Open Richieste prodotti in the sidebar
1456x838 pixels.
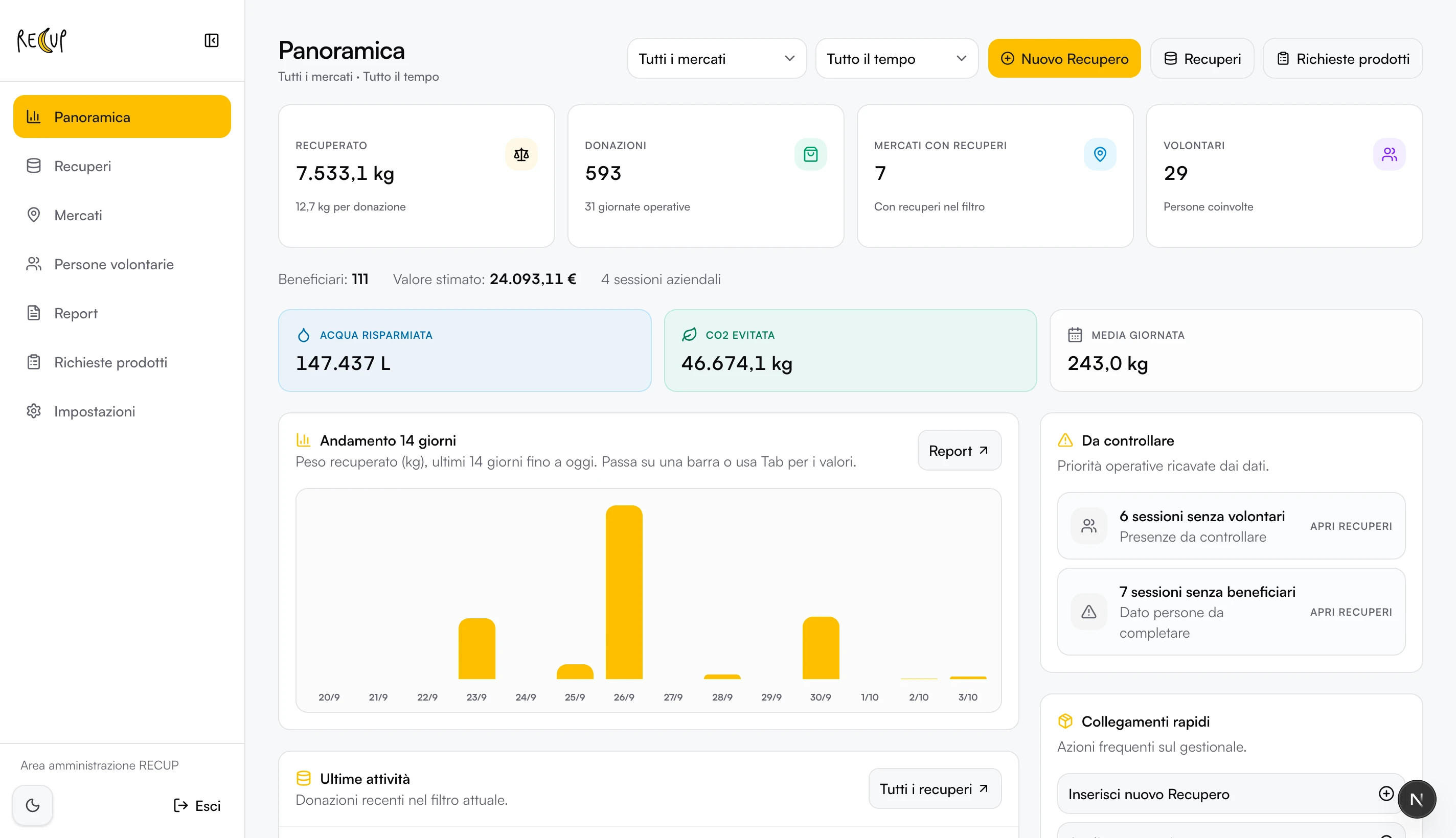pos(122,362)
